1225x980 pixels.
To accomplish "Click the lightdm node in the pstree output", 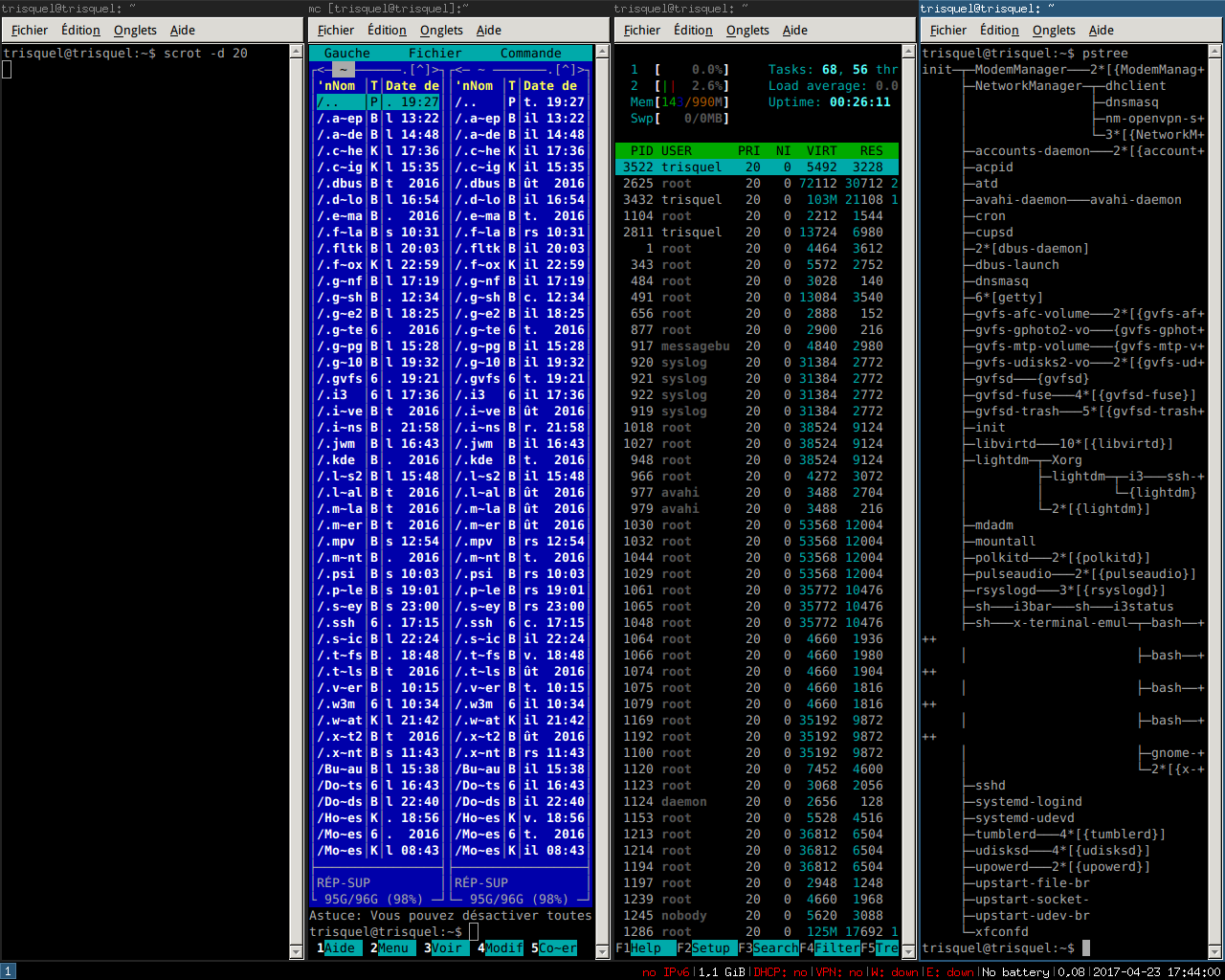I will pos(1002,460).
